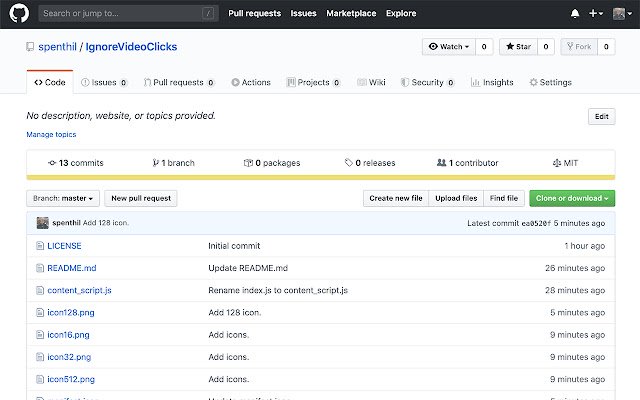Image resolution: width=640 pixels, height=400 pixels.
Task: View the 1 branch list
Action: [173, 163]
